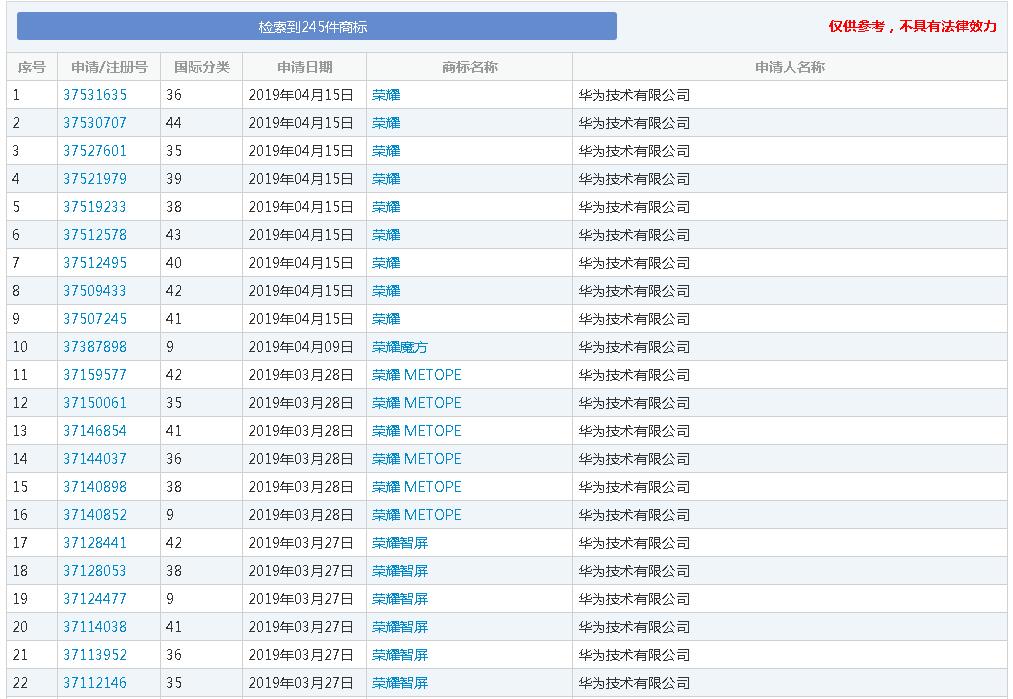Viewport: 1013px width, 699px height.
Task: Click the 检索到245件商标 results bar
Action: pyautogui.click(x=316, y=27)
